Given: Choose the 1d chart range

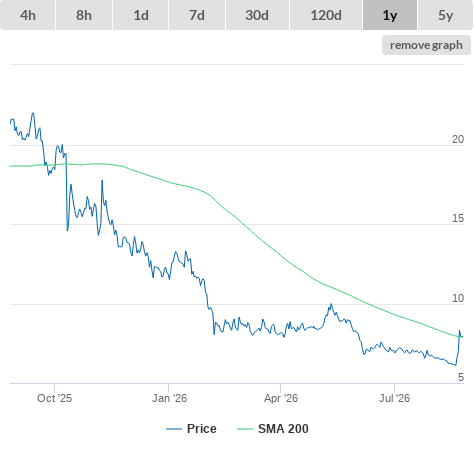Looking at the screenshot, I should [x=141, y=15].
